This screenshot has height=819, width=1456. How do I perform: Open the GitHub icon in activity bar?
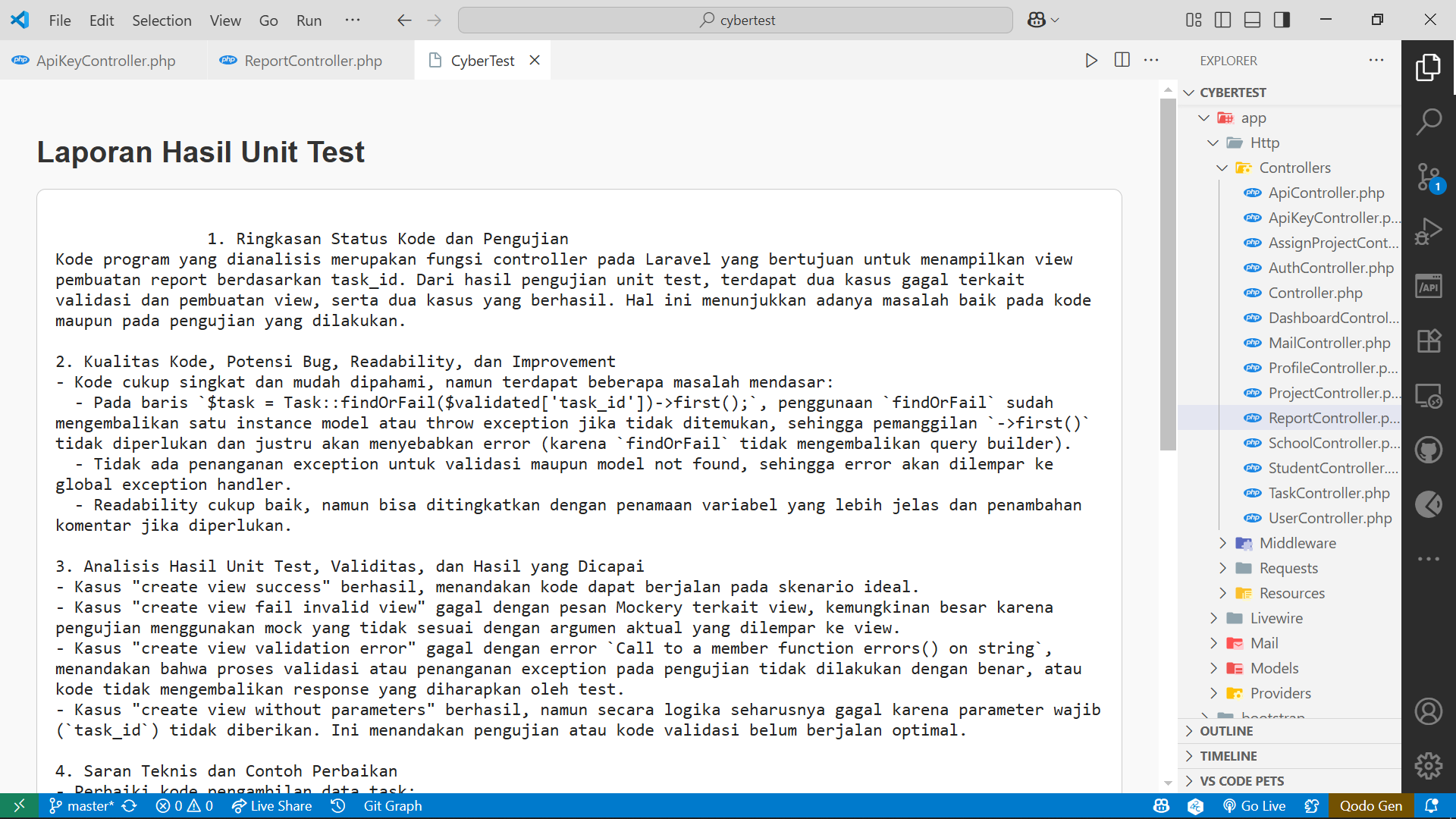(x=1428, y=450)
